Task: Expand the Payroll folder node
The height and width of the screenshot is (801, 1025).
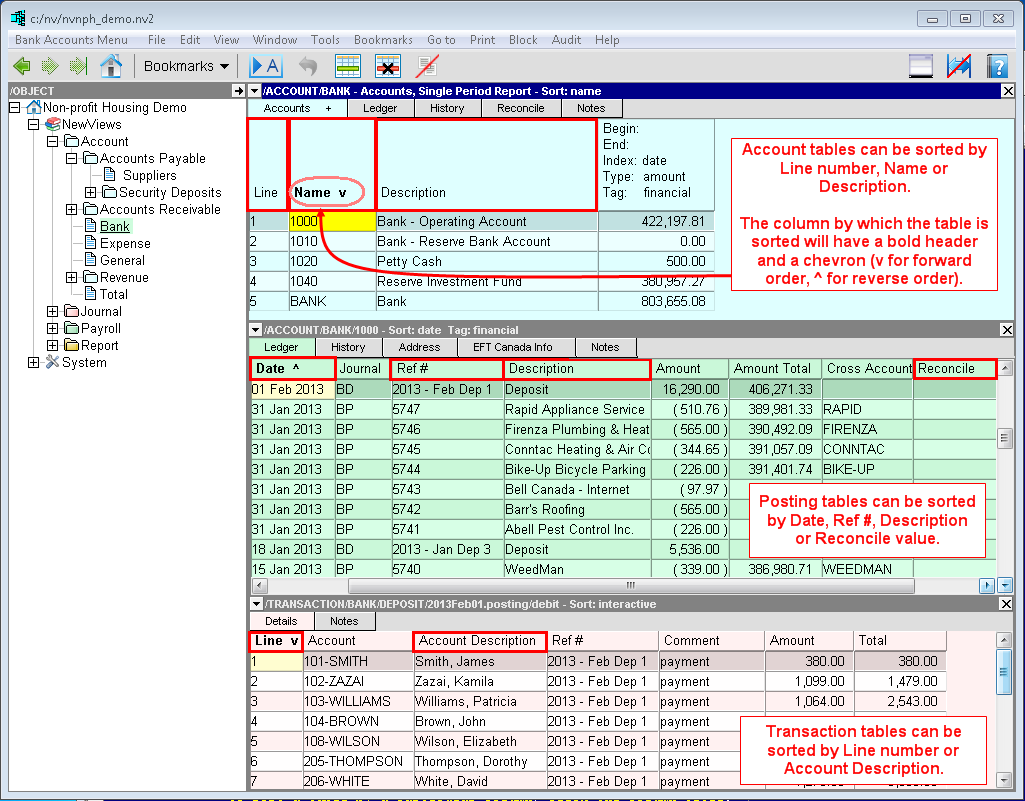Action: tap(53, 329)
